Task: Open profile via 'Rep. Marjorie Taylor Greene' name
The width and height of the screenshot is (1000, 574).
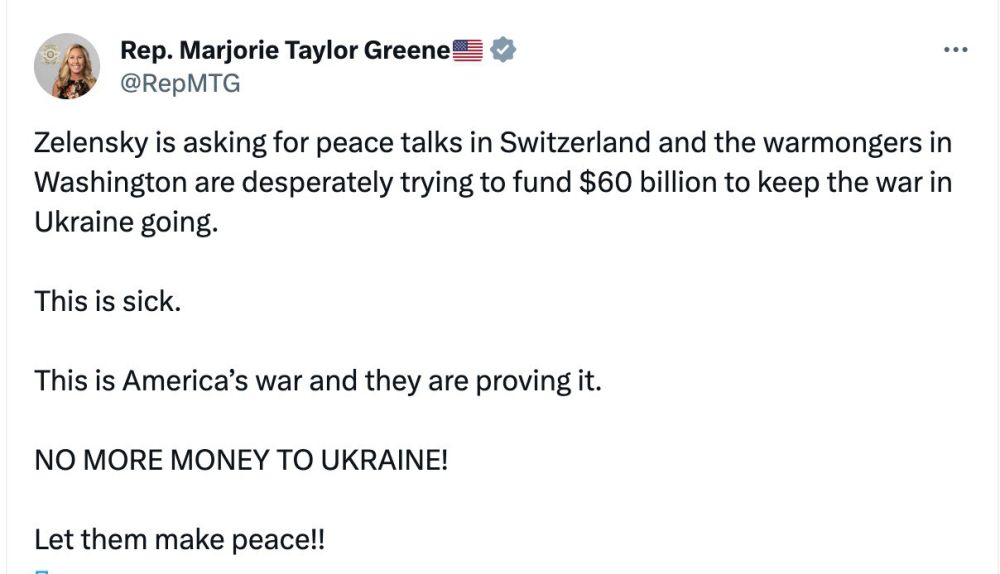Action: click(285, 50)
